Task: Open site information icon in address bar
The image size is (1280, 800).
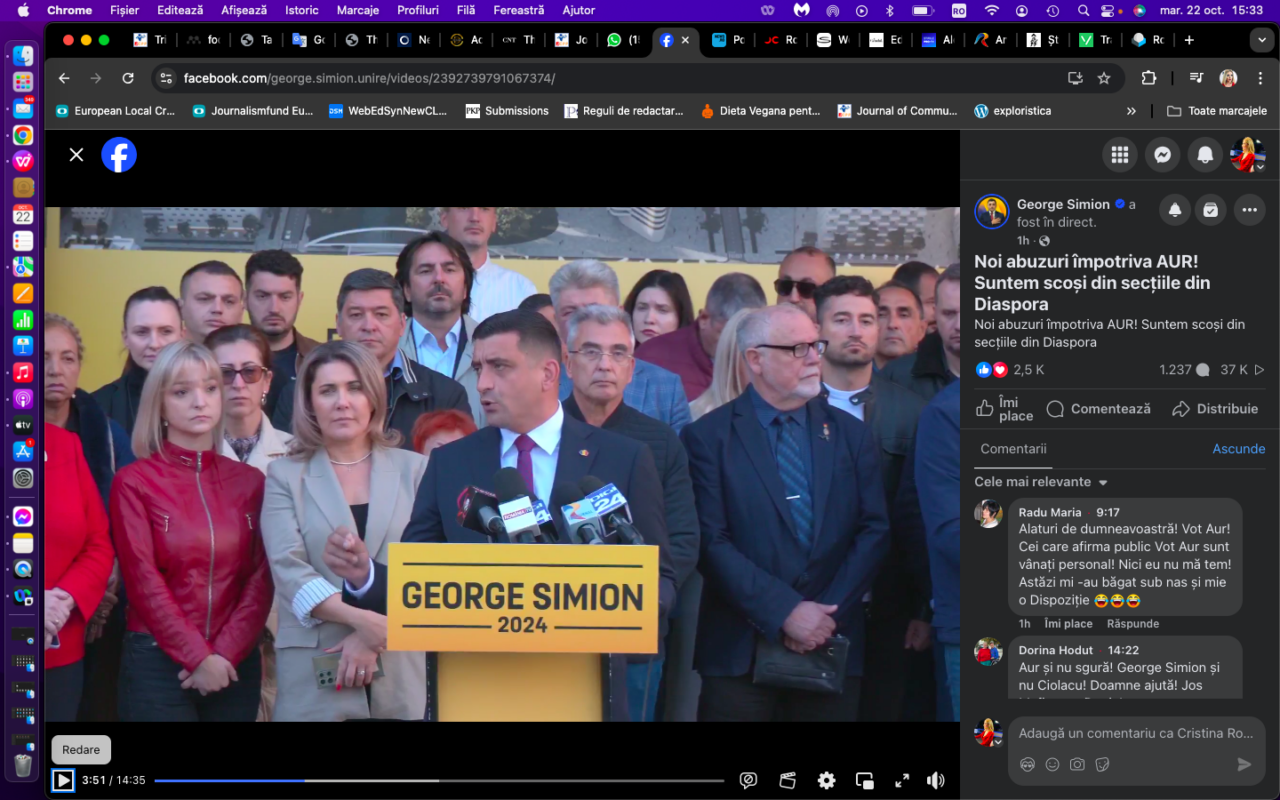Action: pyautogui.click(x=166, y=78)
